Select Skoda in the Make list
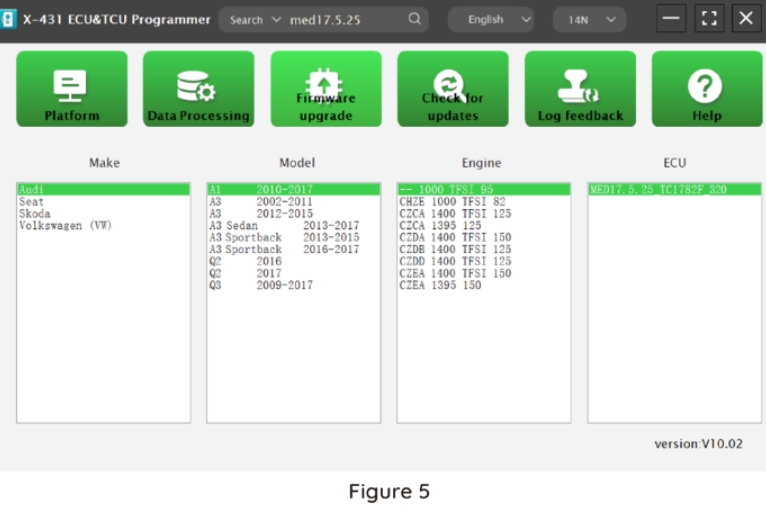Screen dimensions: 766x510 point(104,213)
